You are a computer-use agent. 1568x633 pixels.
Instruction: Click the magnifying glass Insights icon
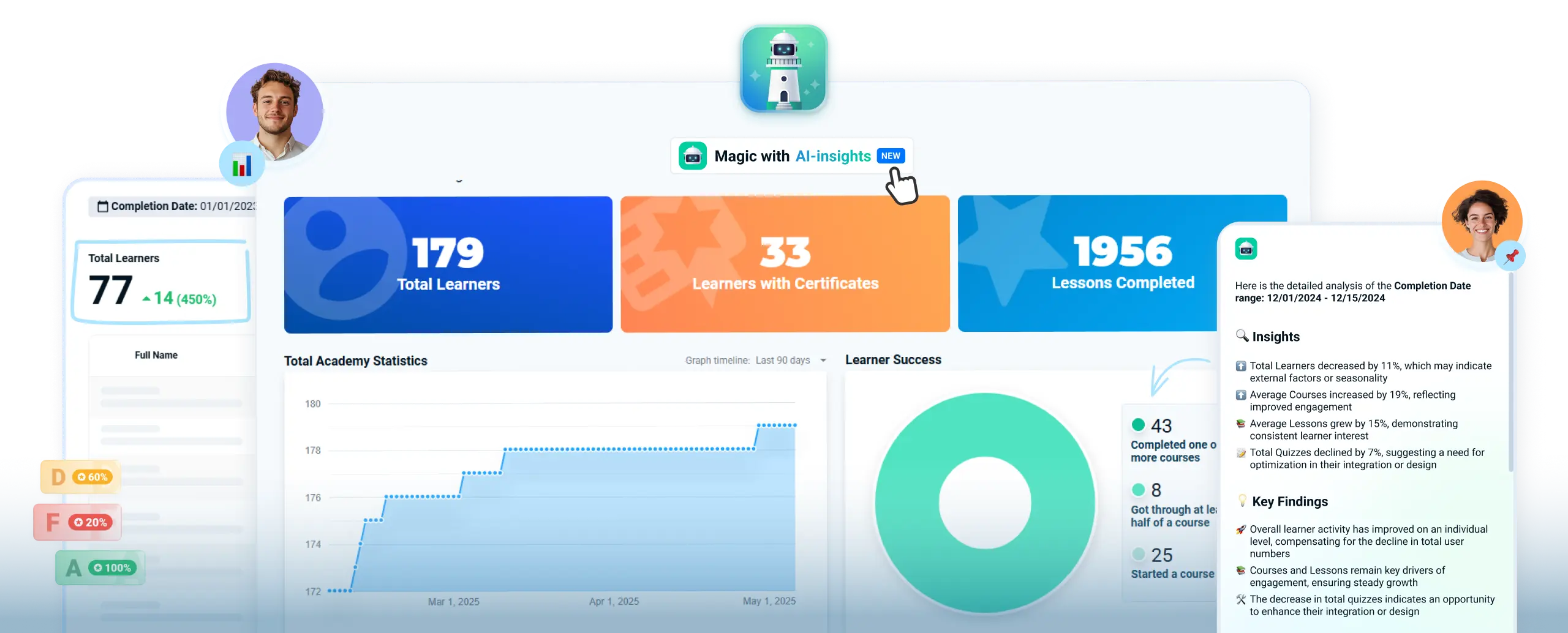point(1242,335)
